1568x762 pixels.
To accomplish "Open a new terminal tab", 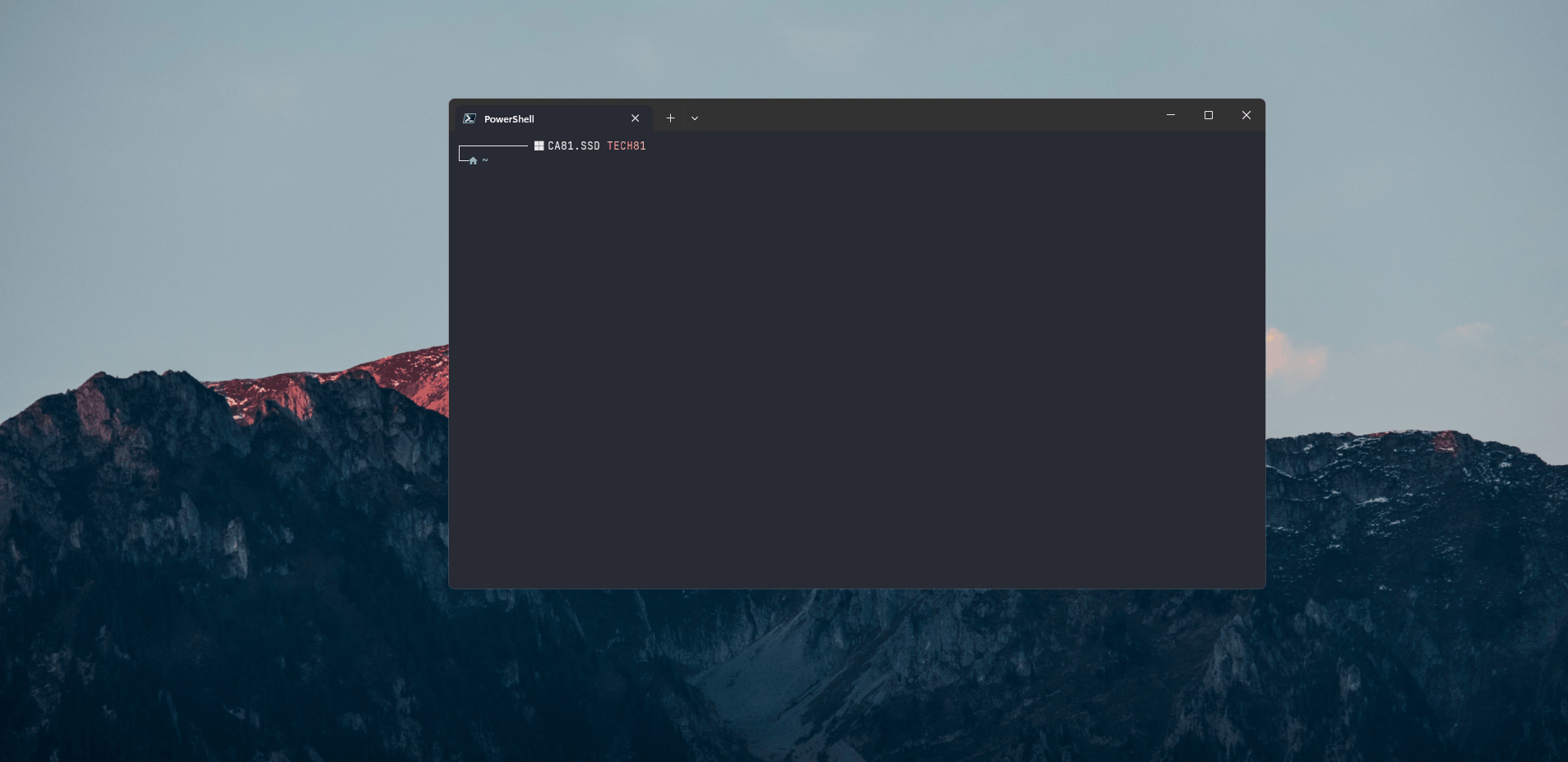I will click(x=670, y=118).
